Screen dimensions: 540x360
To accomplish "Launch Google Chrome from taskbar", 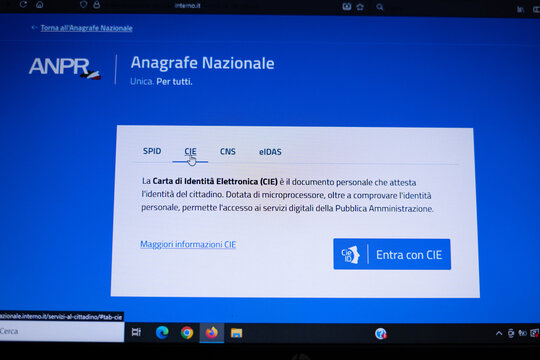I will (187, 333).
